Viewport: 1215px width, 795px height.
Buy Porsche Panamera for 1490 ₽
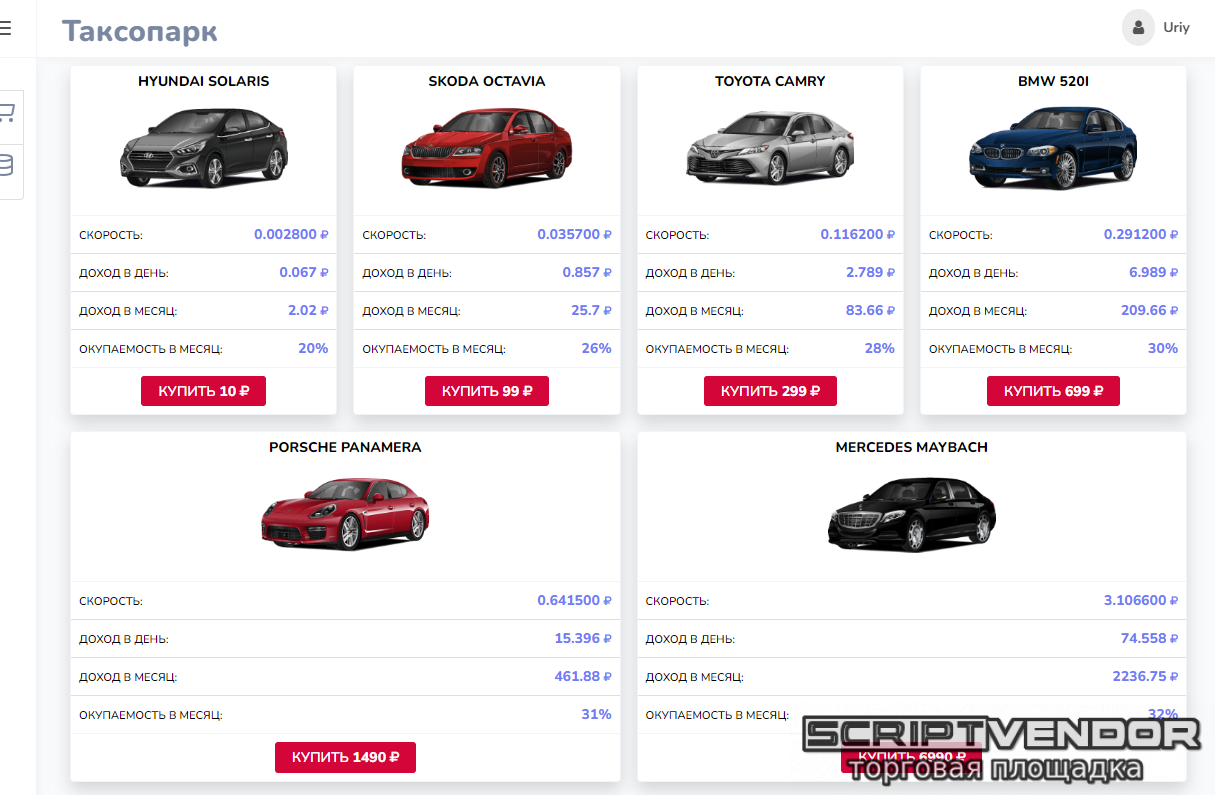coord(345,757)
